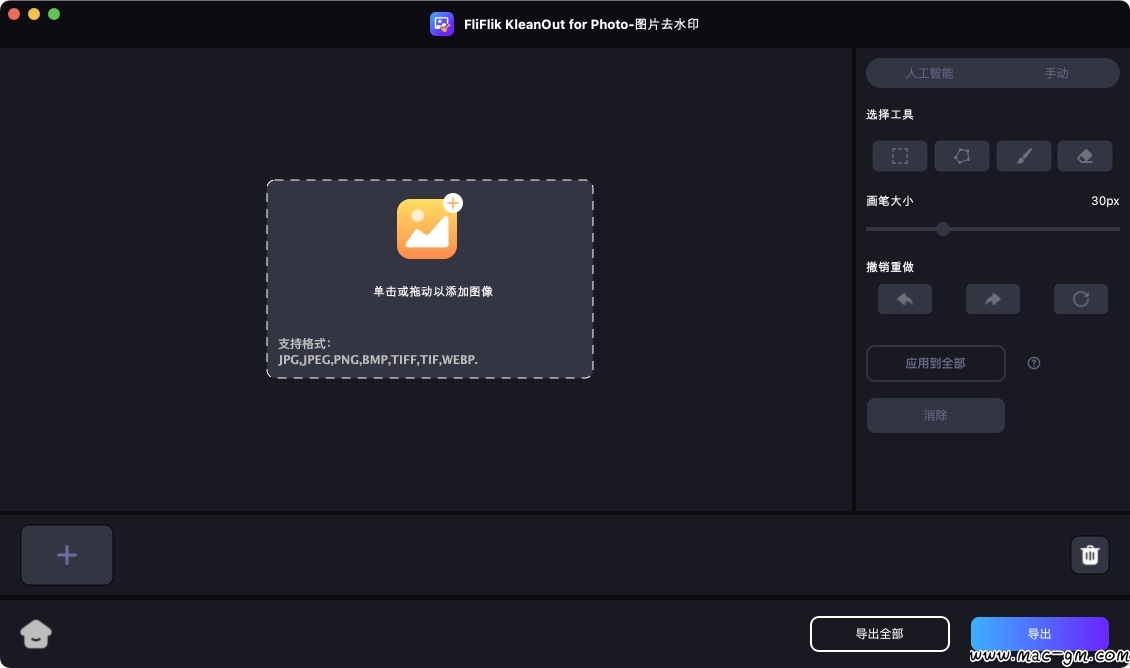Click the 消除 button
The width and height of the screenshot is (1130, 668).
(936, 416)
